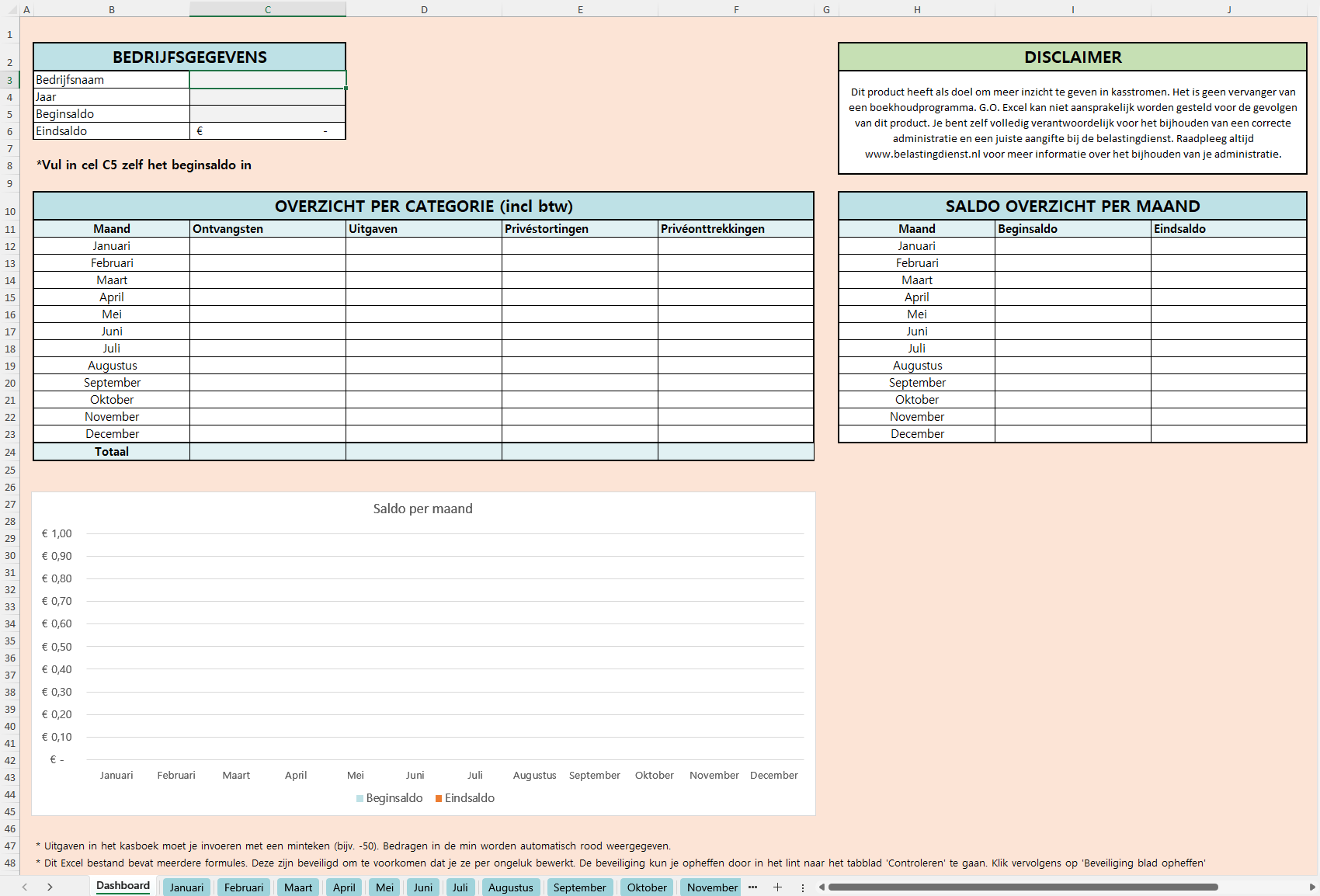Click the Beginsaldo legend marker in chart
1320x896 pixels.
[360, 799]
